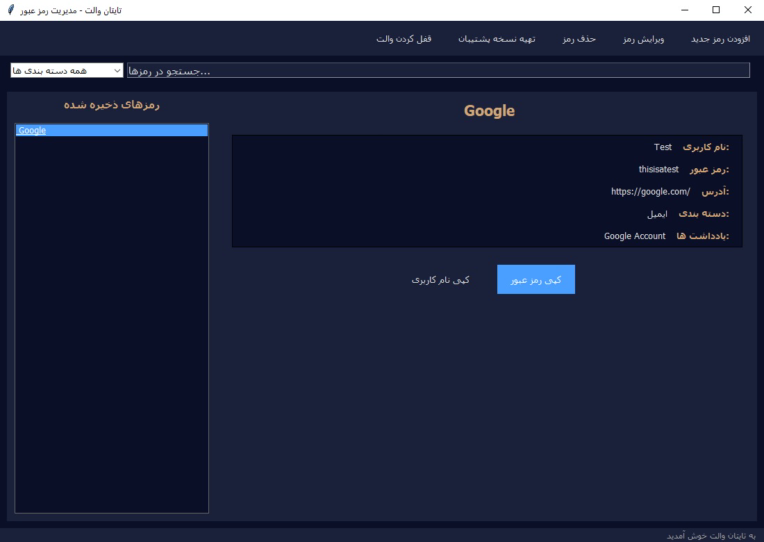Copy username with کپی نام کاربری button
The image size is (764, 542).
(440, 280)
